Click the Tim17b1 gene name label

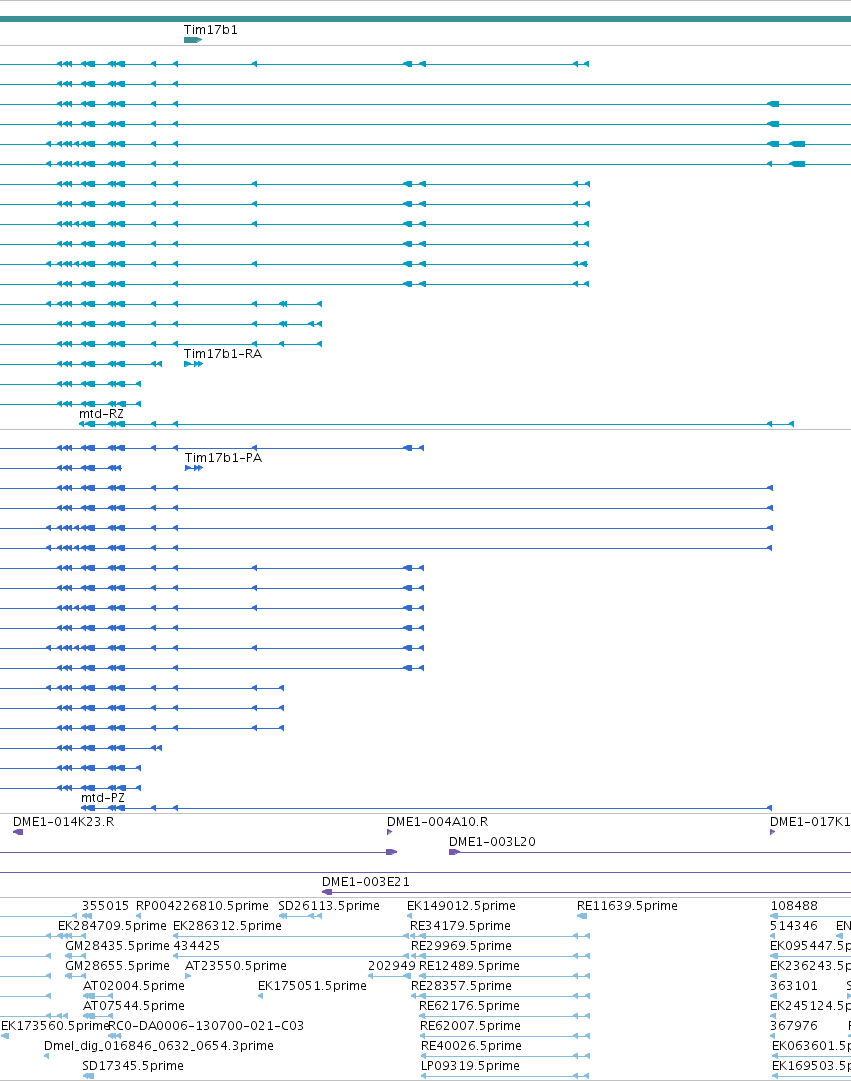click(x=210, y=30)
